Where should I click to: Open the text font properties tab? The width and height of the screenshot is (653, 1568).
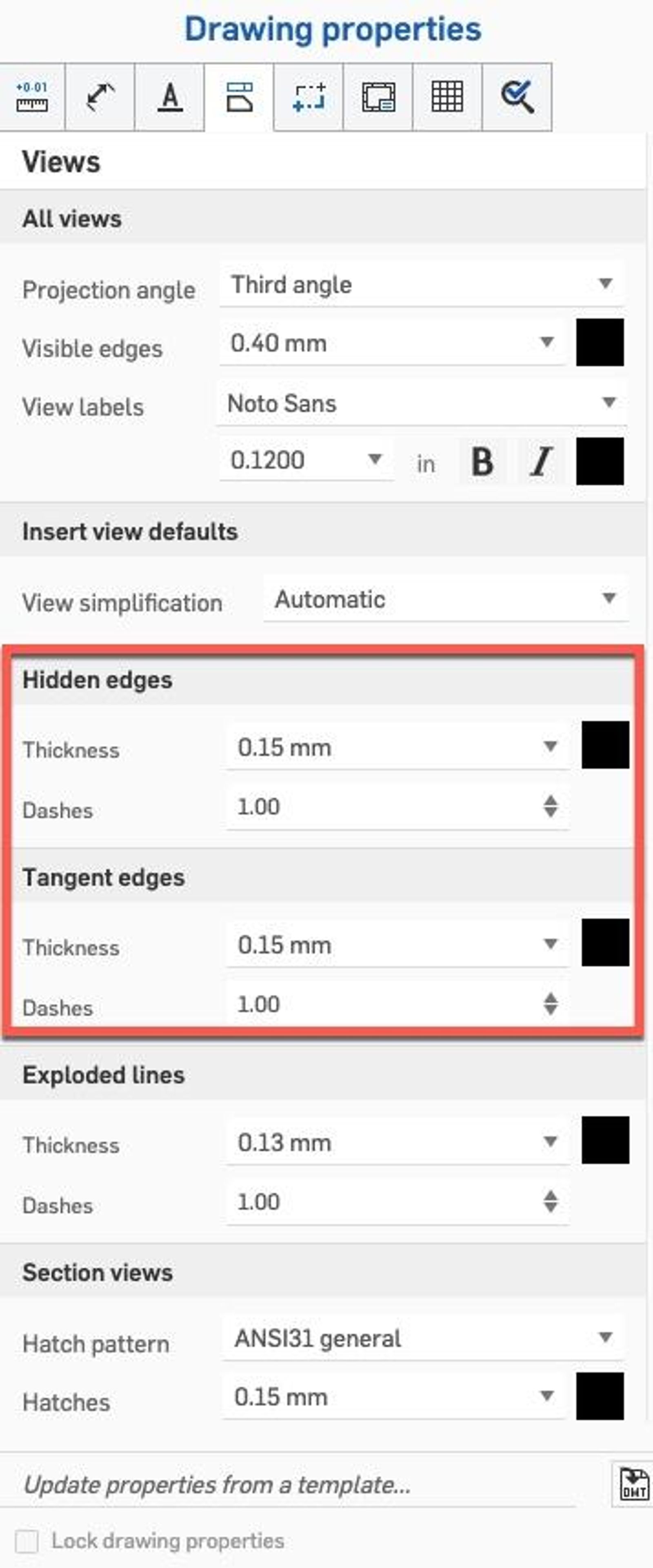click(170, 97)
